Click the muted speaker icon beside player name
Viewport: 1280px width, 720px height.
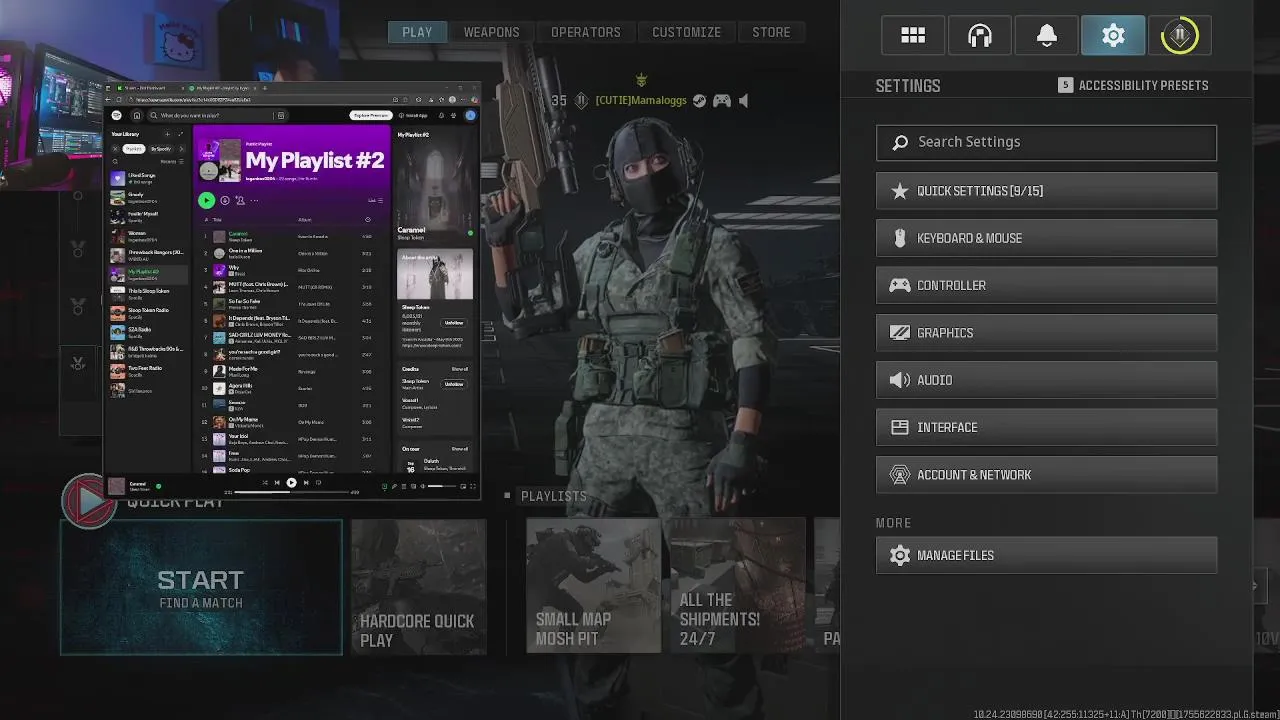743,100
